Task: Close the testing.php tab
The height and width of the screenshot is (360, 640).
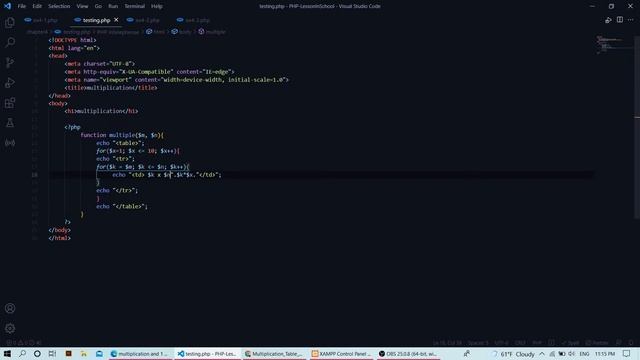Action: [x=116, y=20]
